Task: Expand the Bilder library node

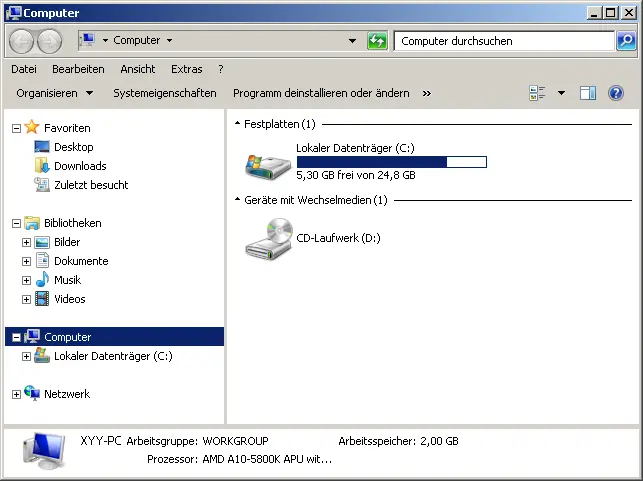Action: coord(26,242)
